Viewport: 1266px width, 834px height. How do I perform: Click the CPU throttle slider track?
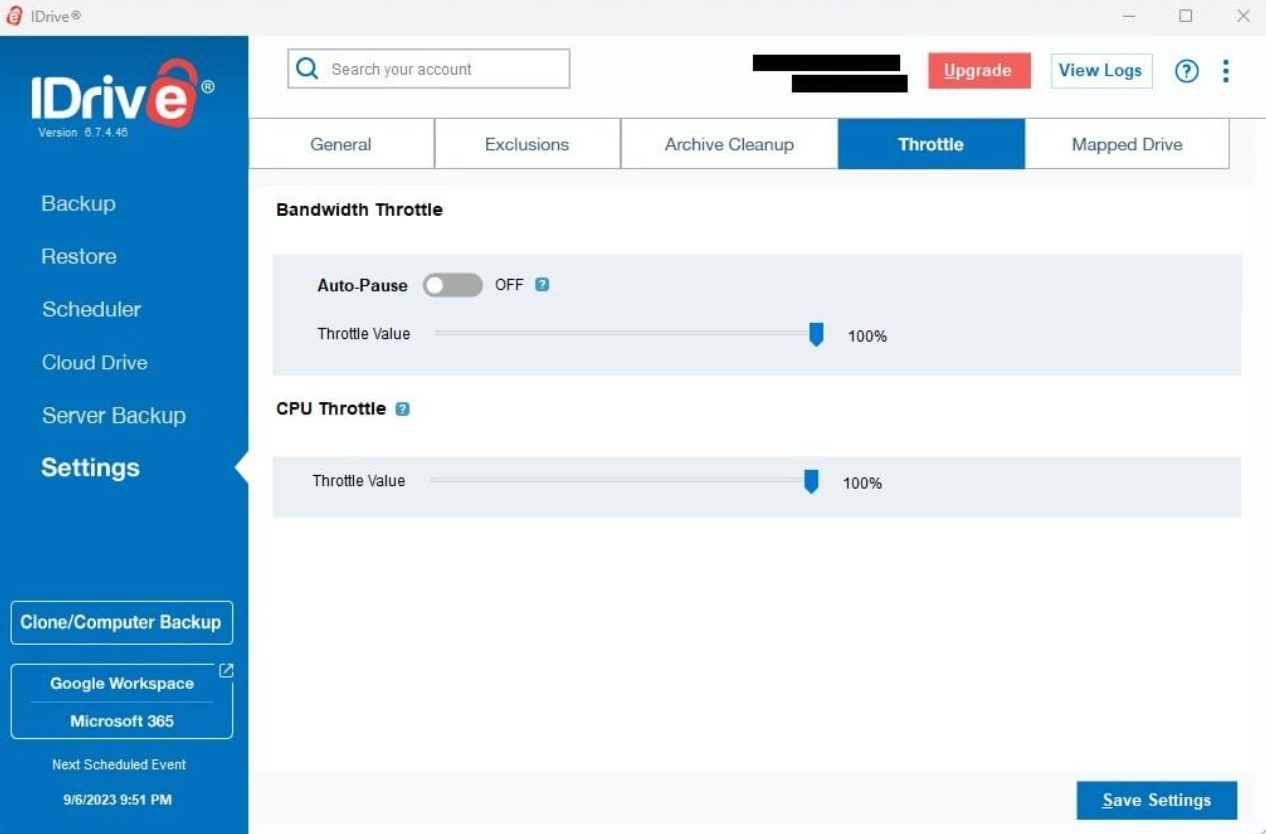[x=620, y=481]
